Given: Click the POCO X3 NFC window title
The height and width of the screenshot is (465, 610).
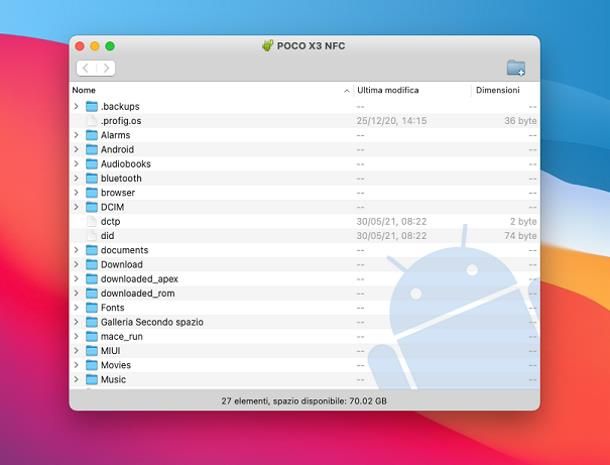Looking at the screenshot, I should [311, 46].
